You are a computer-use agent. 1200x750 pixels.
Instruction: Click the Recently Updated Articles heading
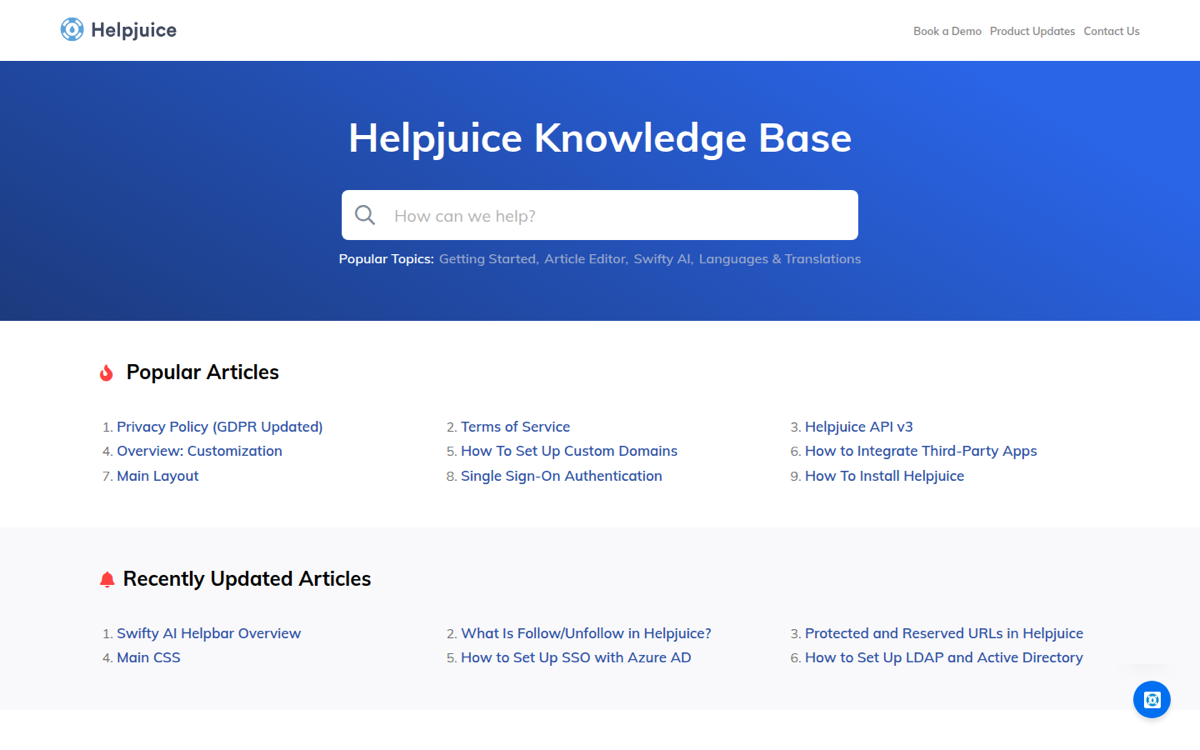point(247,579)
